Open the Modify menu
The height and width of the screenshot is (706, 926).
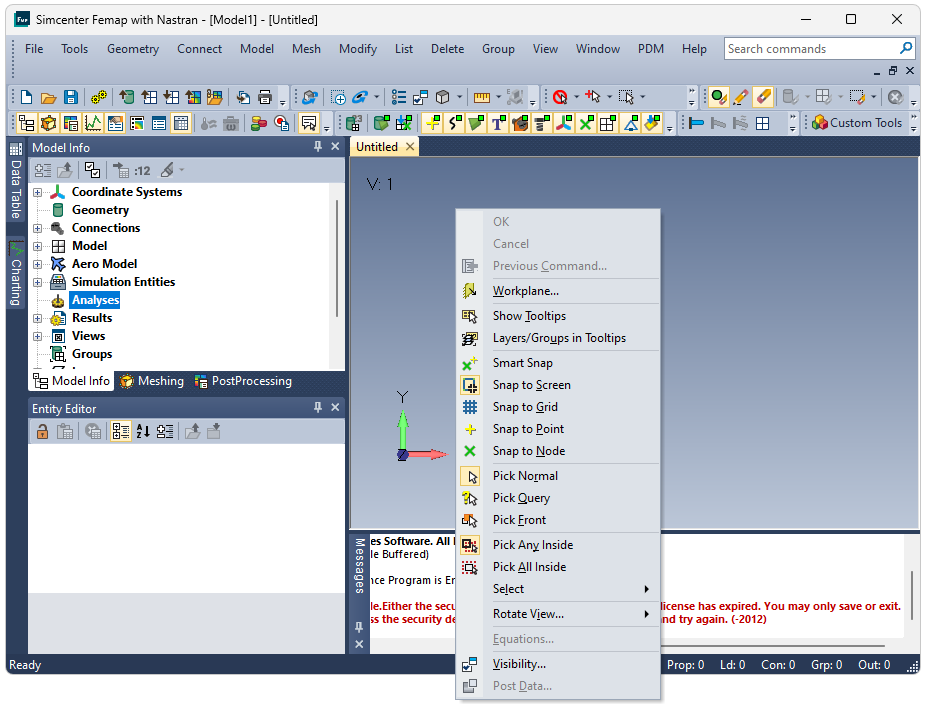click(357, 49)
